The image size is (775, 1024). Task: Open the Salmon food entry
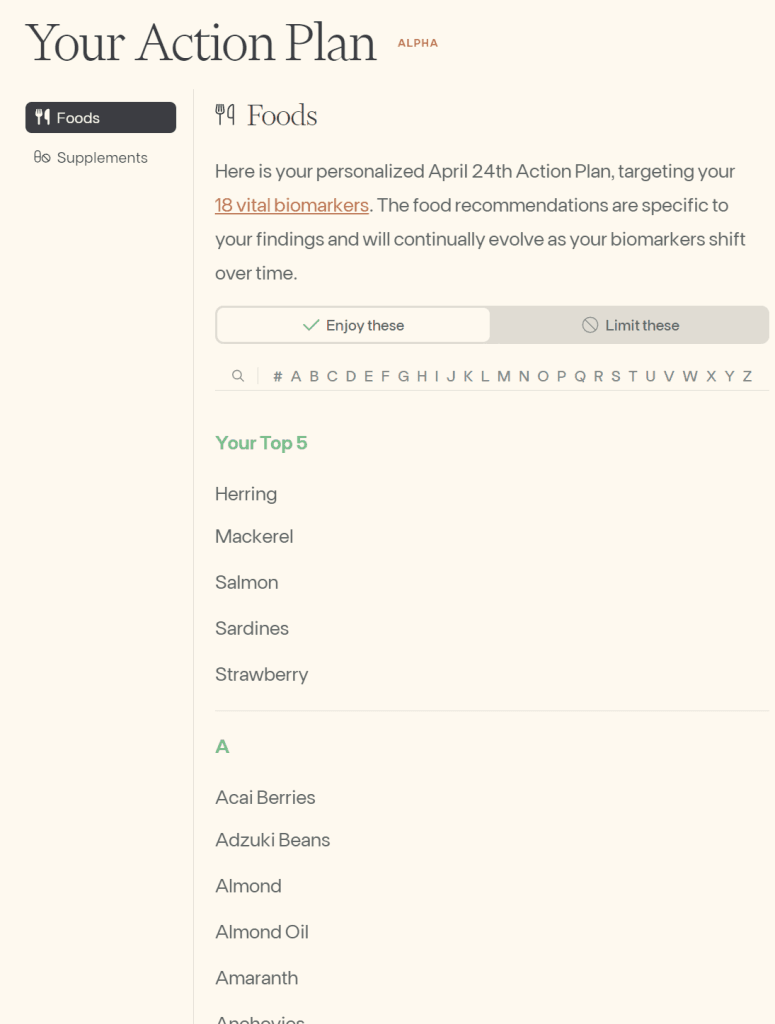(247, 582)
